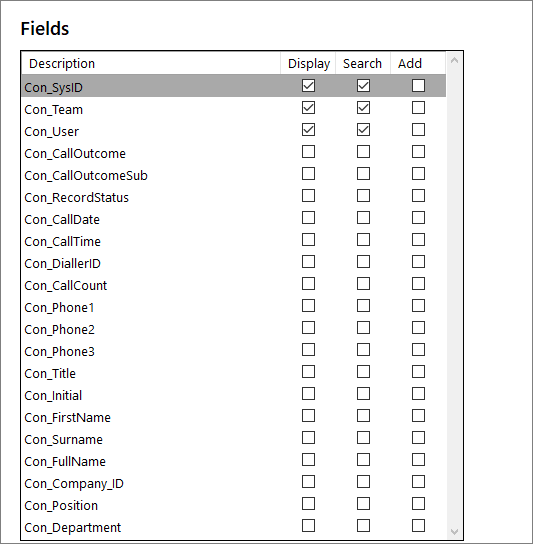Viewport: 533px width, 544px height.
Task: Uncheck Search for Con_Team
Action: click(x=363, y=108)
